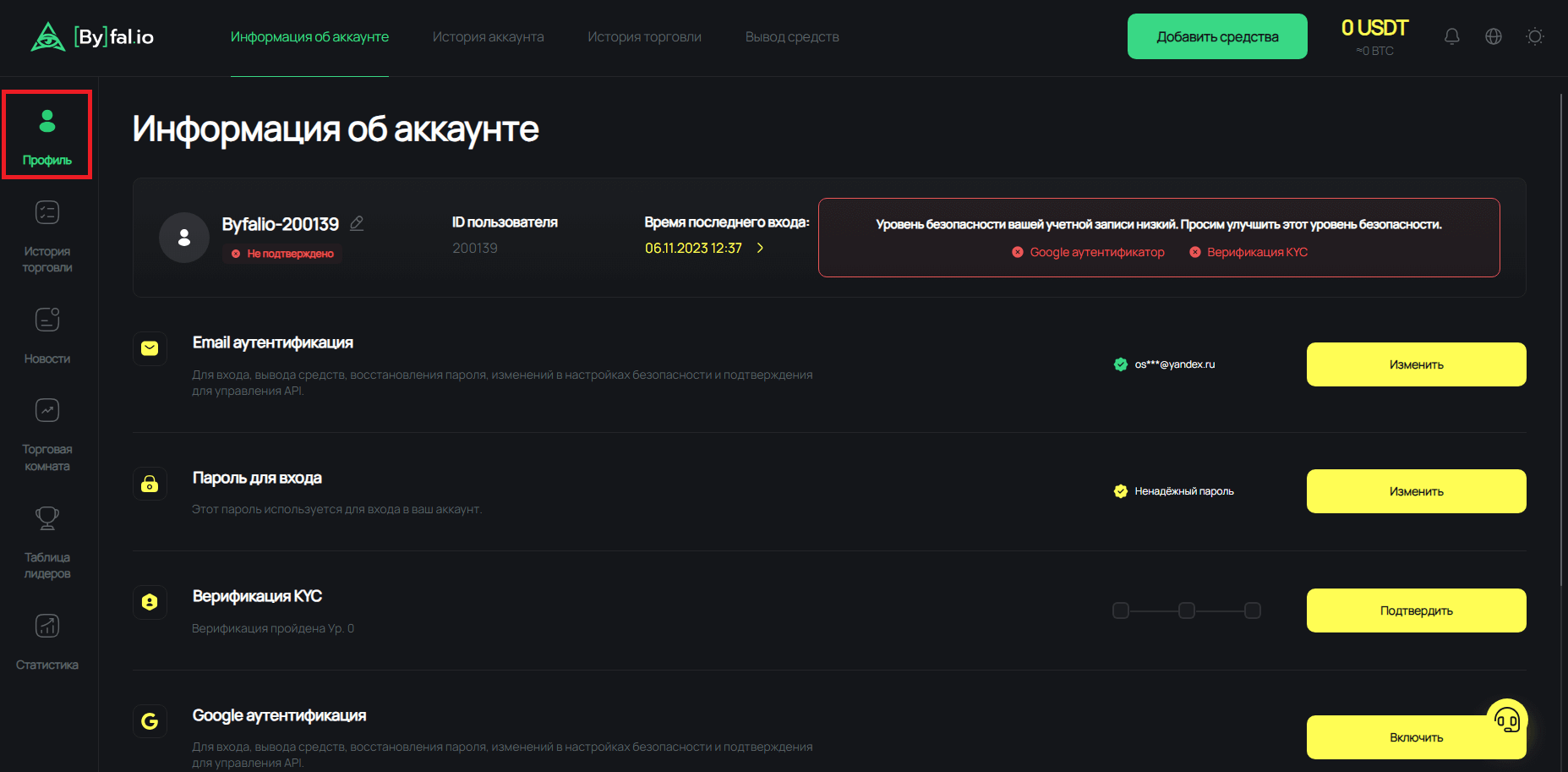Expand last login time details arrow

[x=760, y=248]
